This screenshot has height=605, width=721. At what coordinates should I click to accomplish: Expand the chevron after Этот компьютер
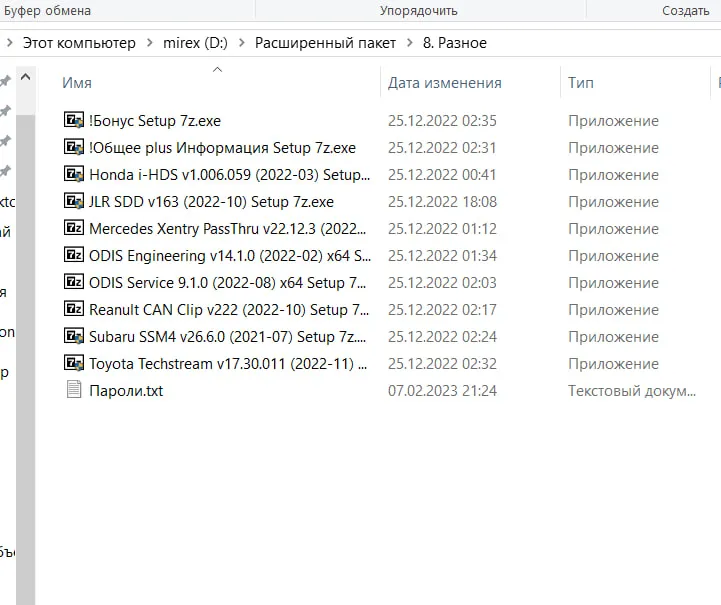point(149,43)
